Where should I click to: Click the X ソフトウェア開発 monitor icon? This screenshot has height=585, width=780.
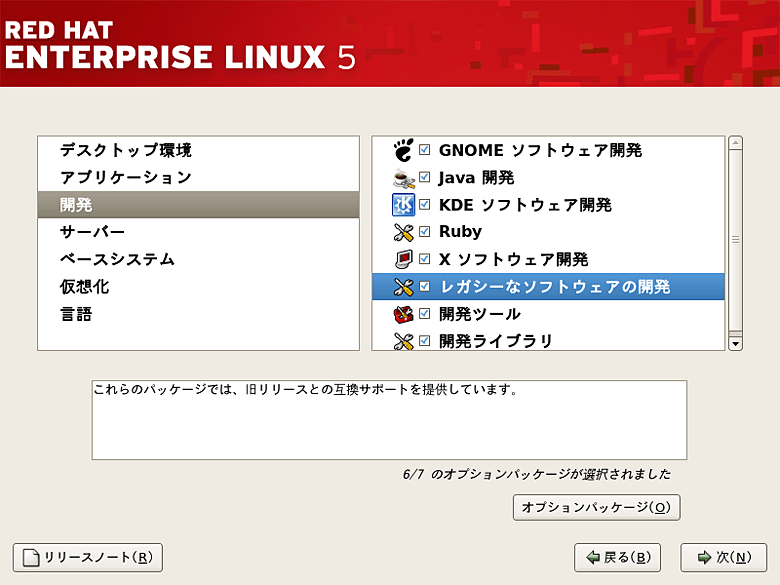[403, 260]
